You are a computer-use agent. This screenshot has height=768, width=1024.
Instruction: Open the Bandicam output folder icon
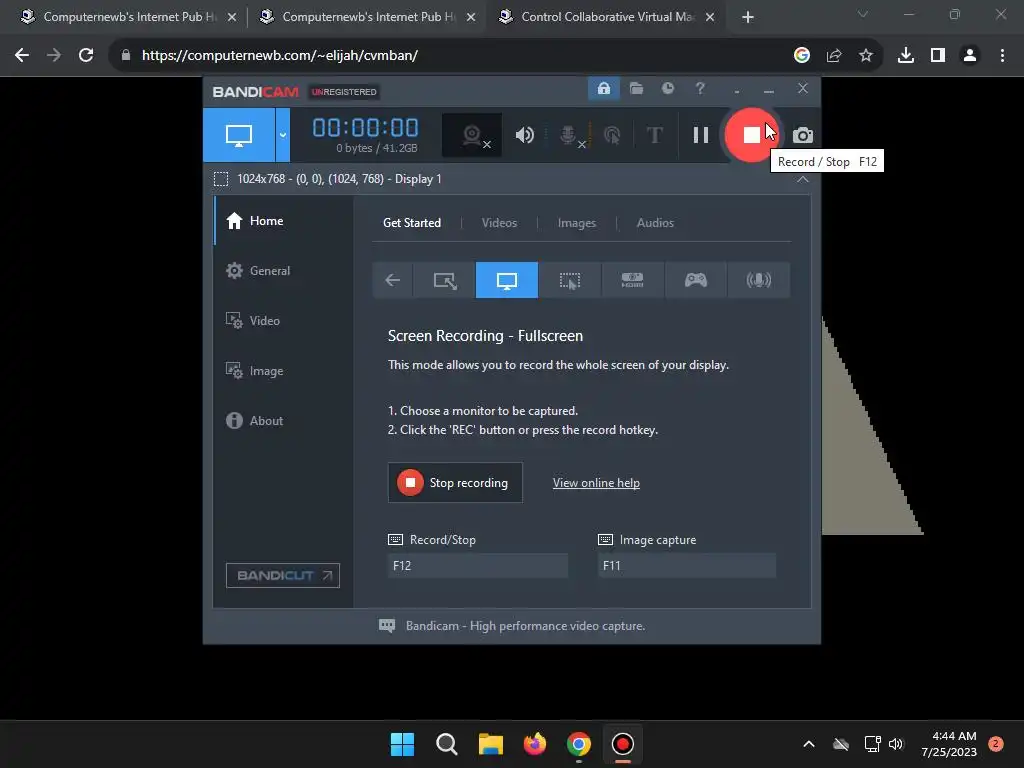636,88
